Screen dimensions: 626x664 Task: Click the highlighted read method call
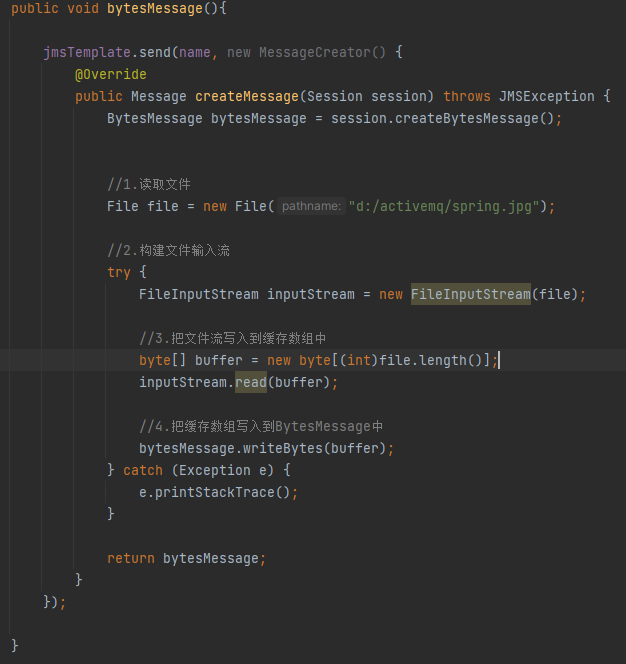click(250, 382)
